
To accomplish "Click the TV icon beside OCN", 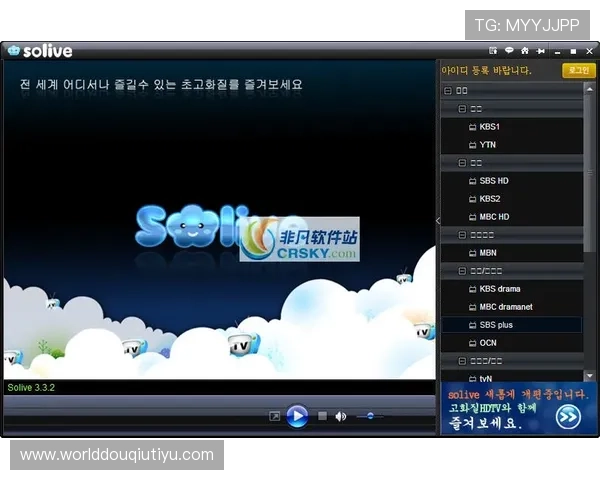I will pyautogui.click(x=473, y=343).
